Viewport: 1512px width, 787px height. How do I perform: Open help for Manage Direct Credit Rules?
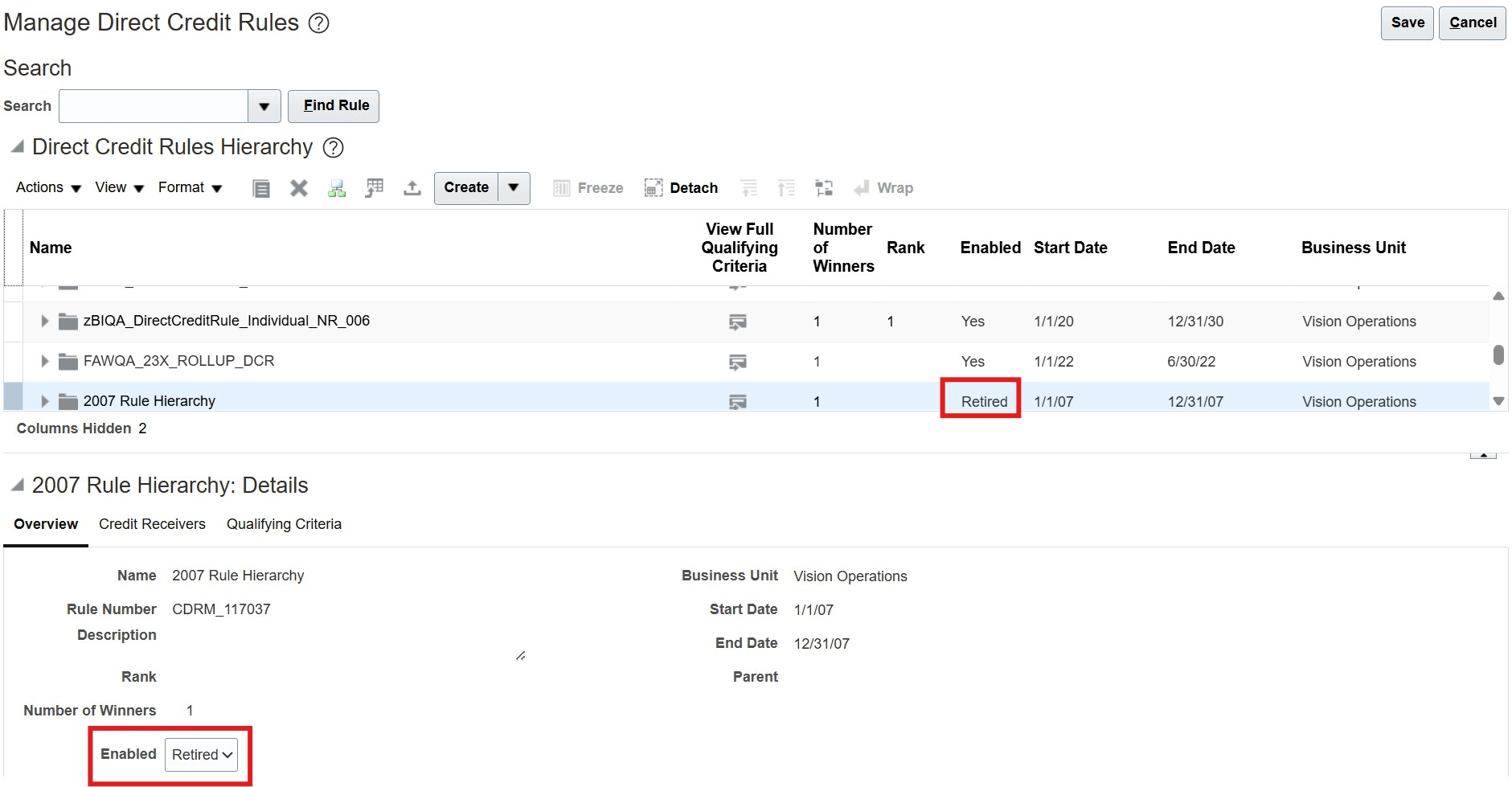pyautogui.click(x=319, y=23)
